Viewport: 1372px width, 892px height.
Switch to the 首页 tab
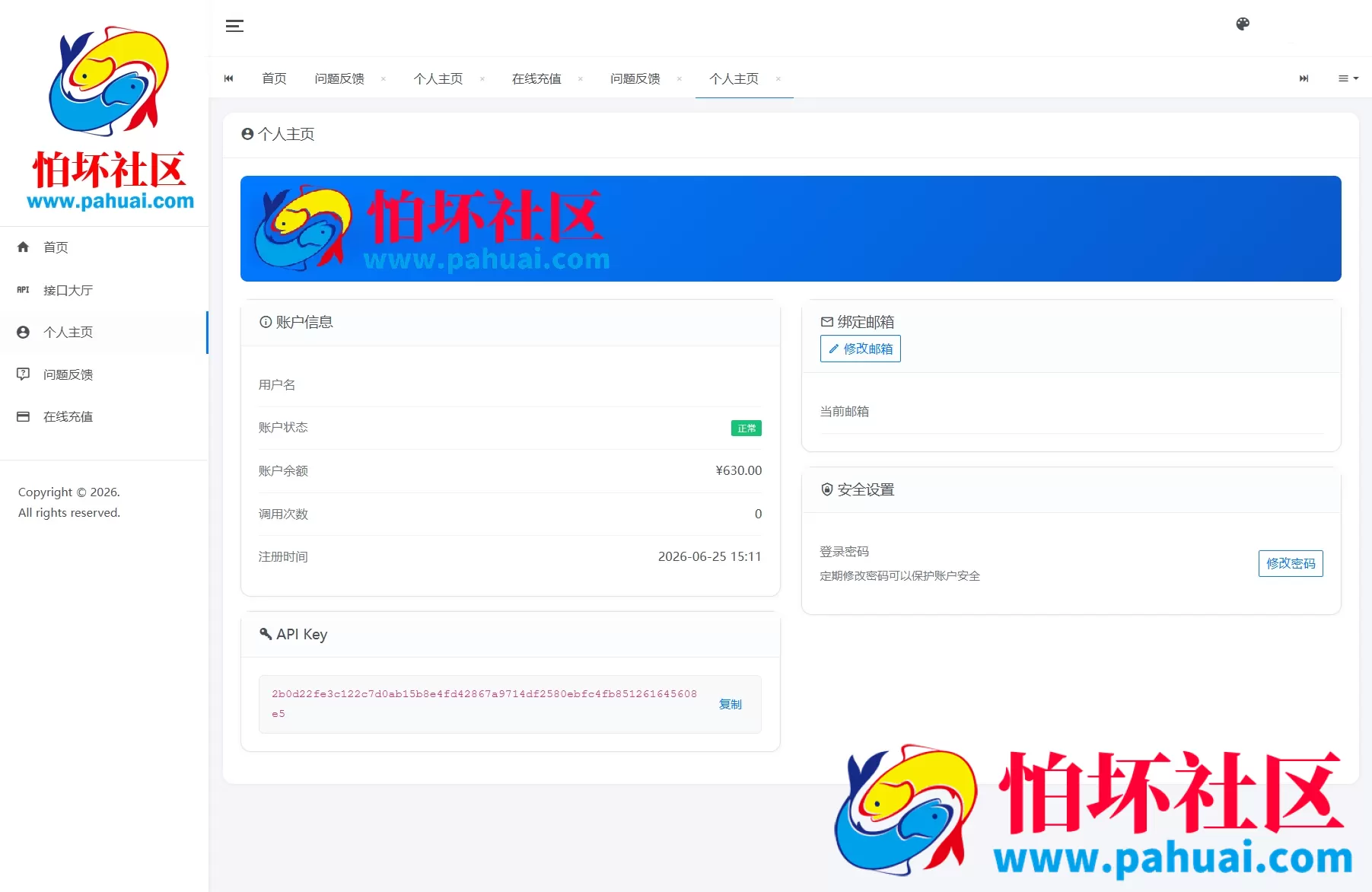coord(274,78)
